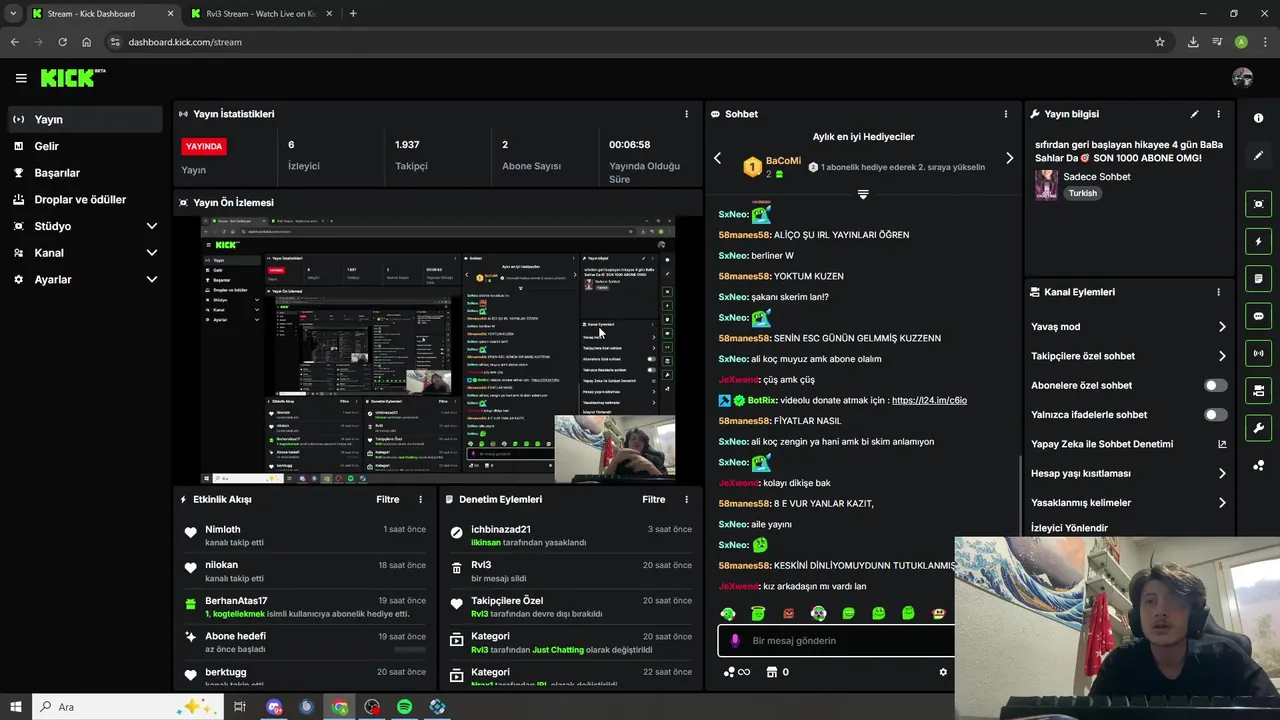This screenshot has width=1280, height=720.
Task: Click BaCoMi top gifter name
Action: pos(783,161)
